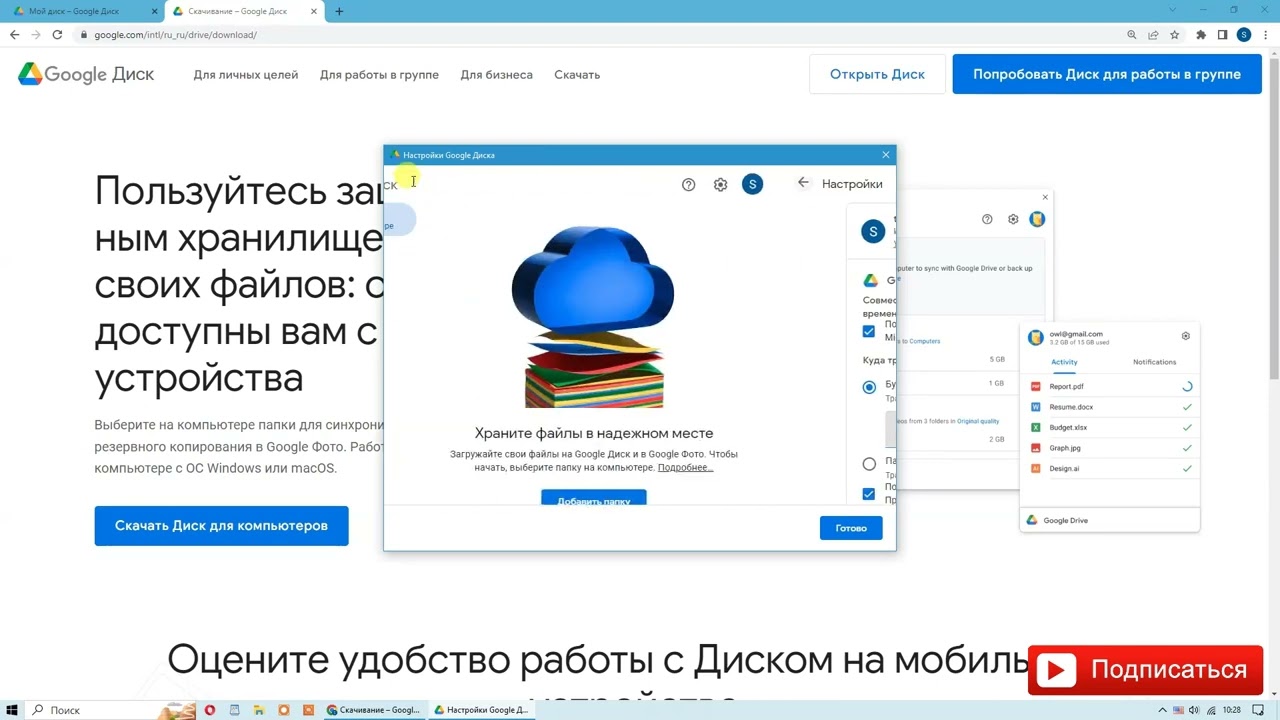
Task: Open the Для работы в группе nav item
Action: click(x=379, y=75)
